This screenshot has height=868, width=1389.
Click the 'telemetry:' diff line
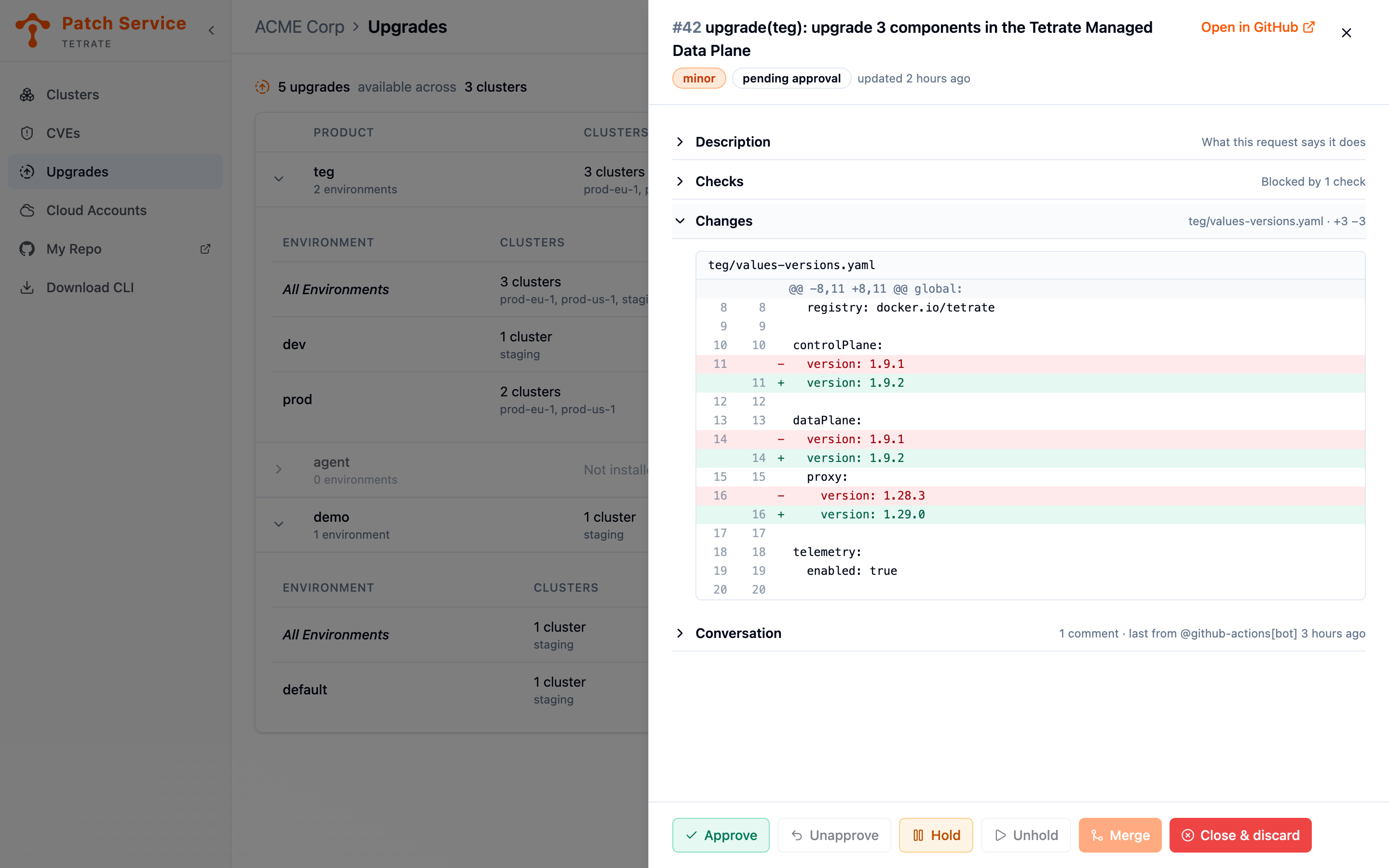coord(1030,552)
